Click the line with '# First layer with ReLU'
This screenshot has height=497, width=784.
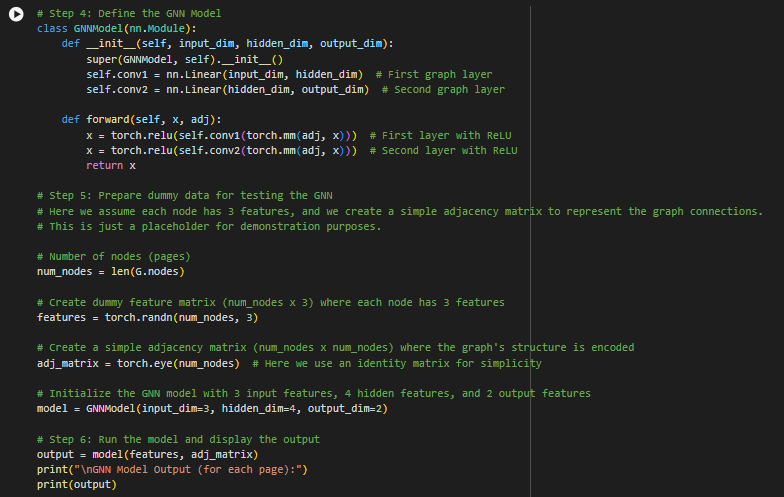(298, 136)
